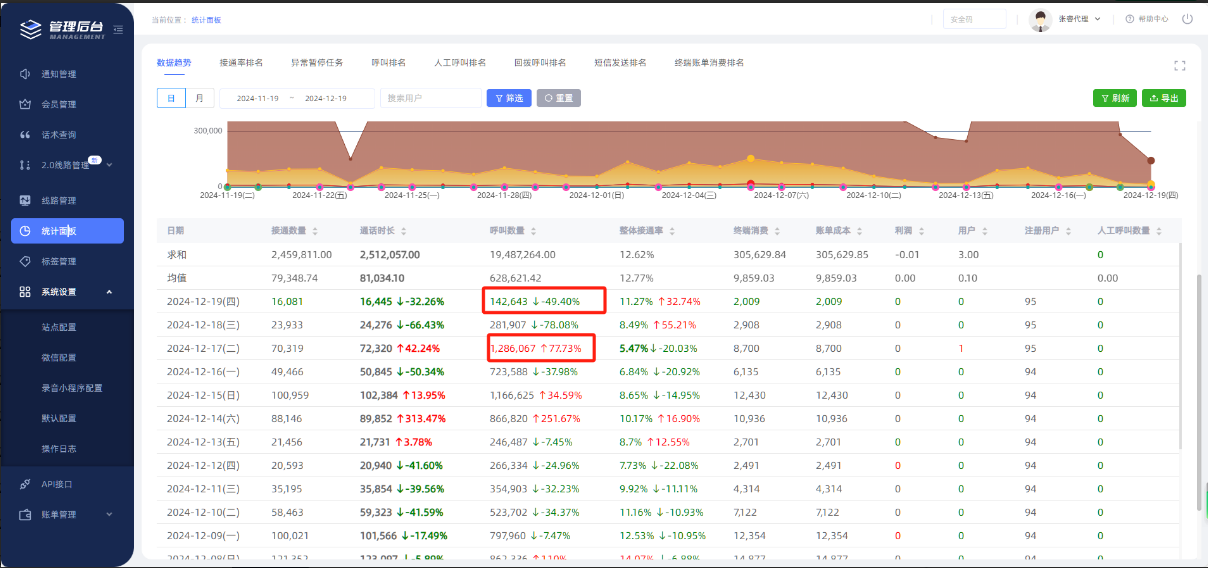
Task: Switch to 月 (month) view
Action: click(x=200, y=98)
